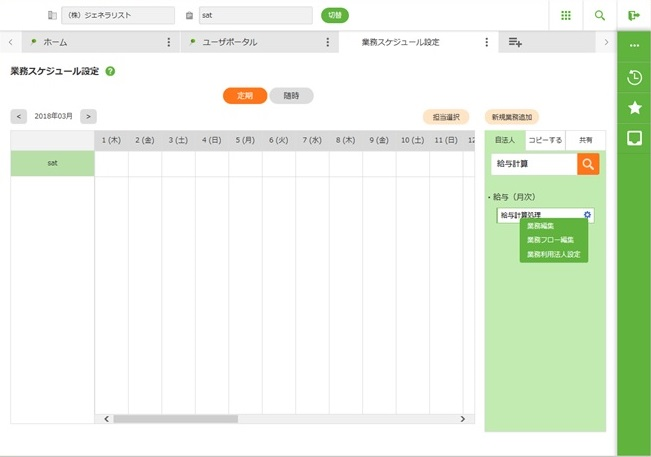Screen dimensions: 651x457
Task: Click the horizontal scrollbar under the calendar
Action: pos(175,419)
